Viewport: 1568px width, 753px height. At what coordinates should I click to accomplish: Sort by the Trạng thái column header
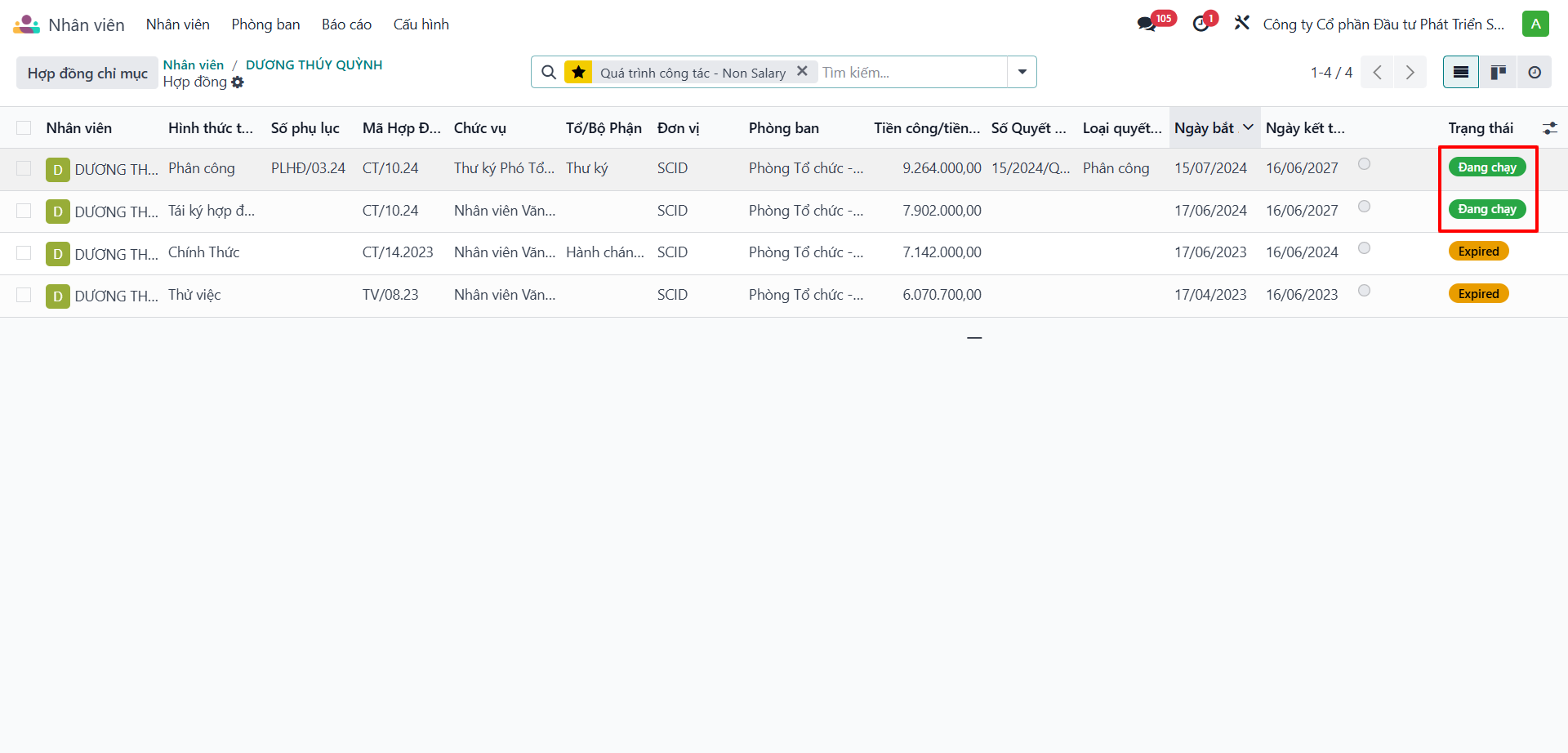1481,128
